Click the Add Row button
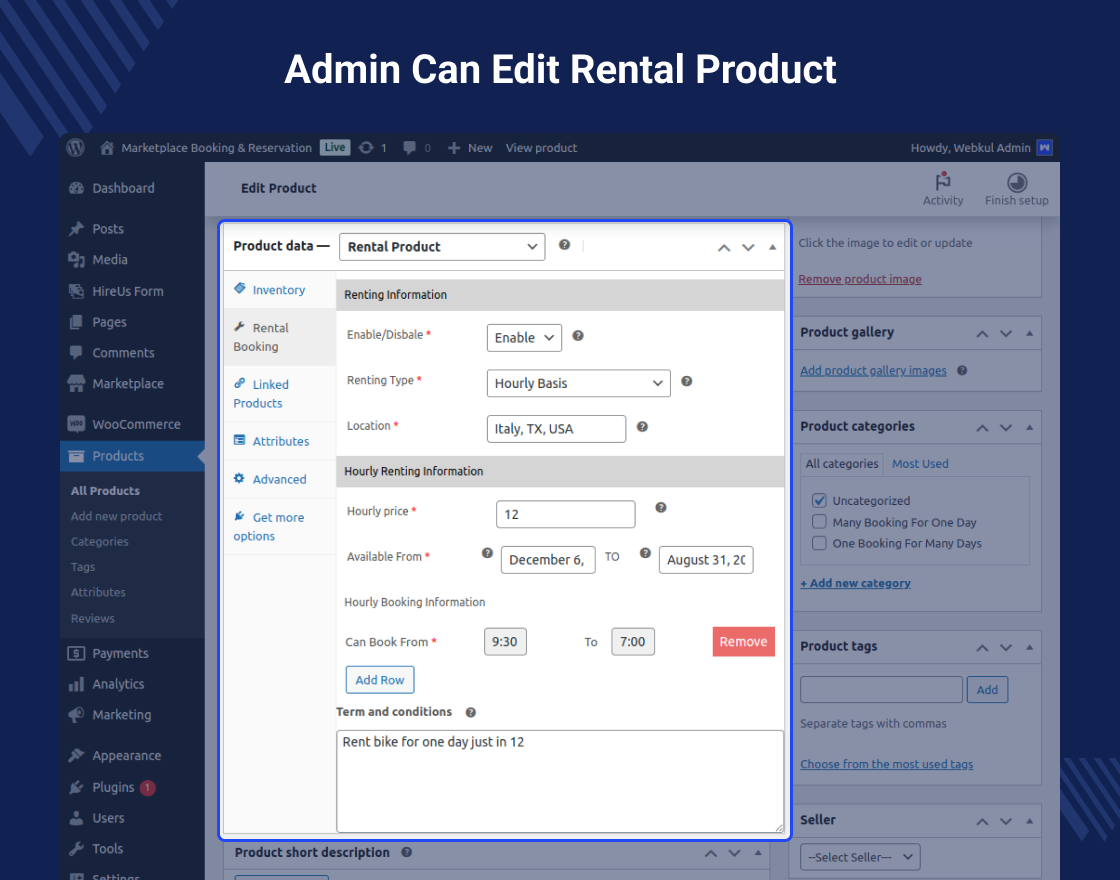The height and width of the screenshot is (880, 1120). point(379,679)
